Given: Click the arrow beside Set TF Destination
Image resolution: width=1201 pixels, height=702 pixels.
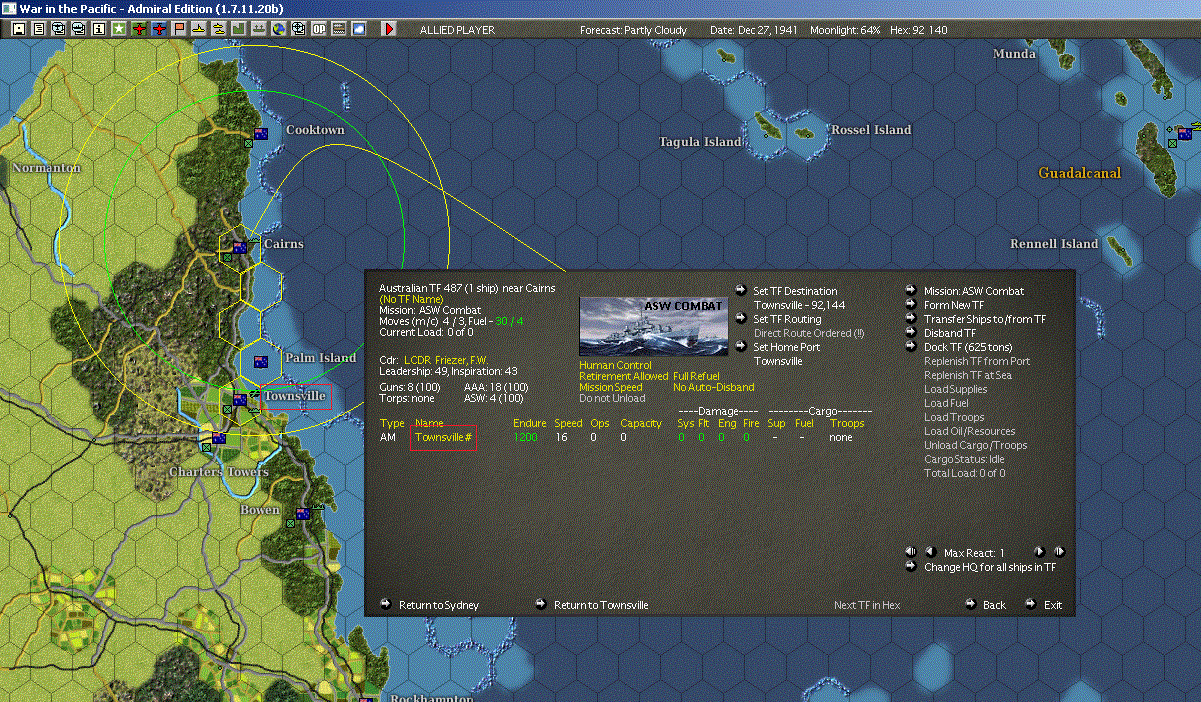Looking at the screenshot, I should [x=739, y=291].
